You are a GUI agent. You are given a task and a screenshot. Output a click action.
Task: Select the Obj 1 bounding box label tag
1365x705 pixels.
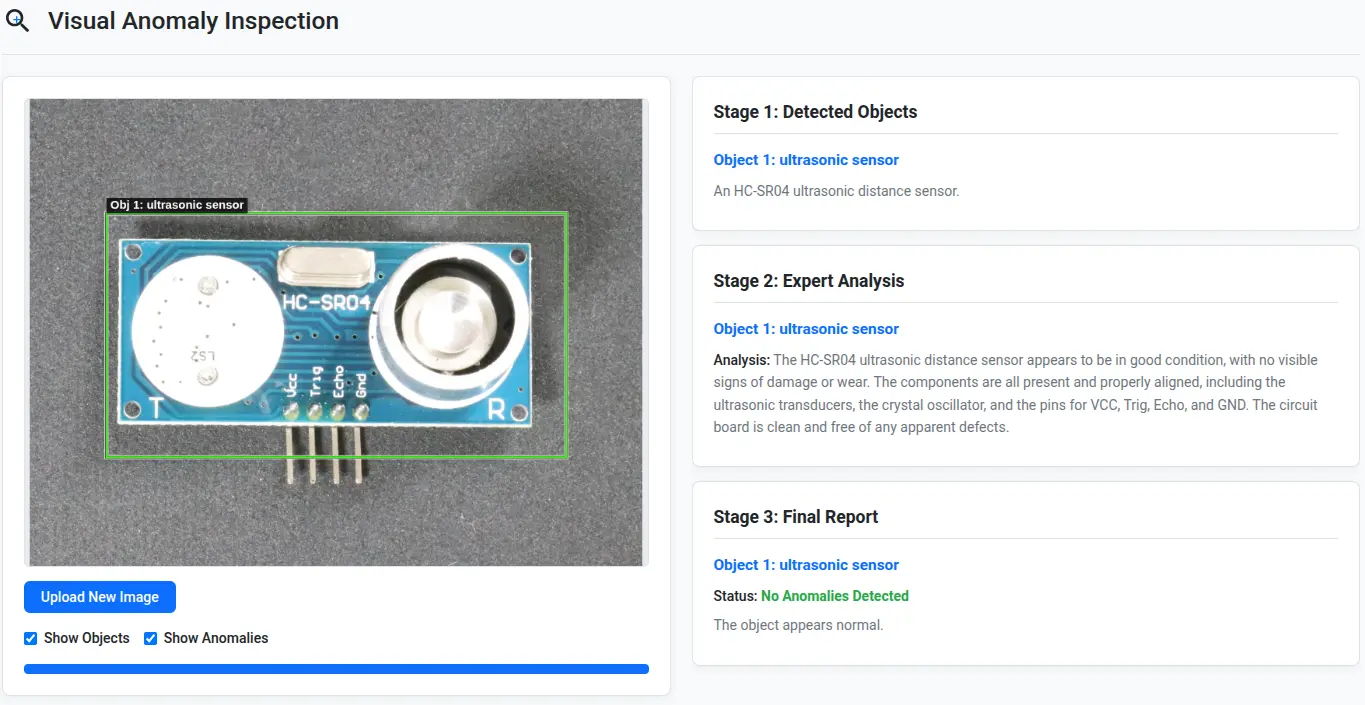tap(177, 205)
